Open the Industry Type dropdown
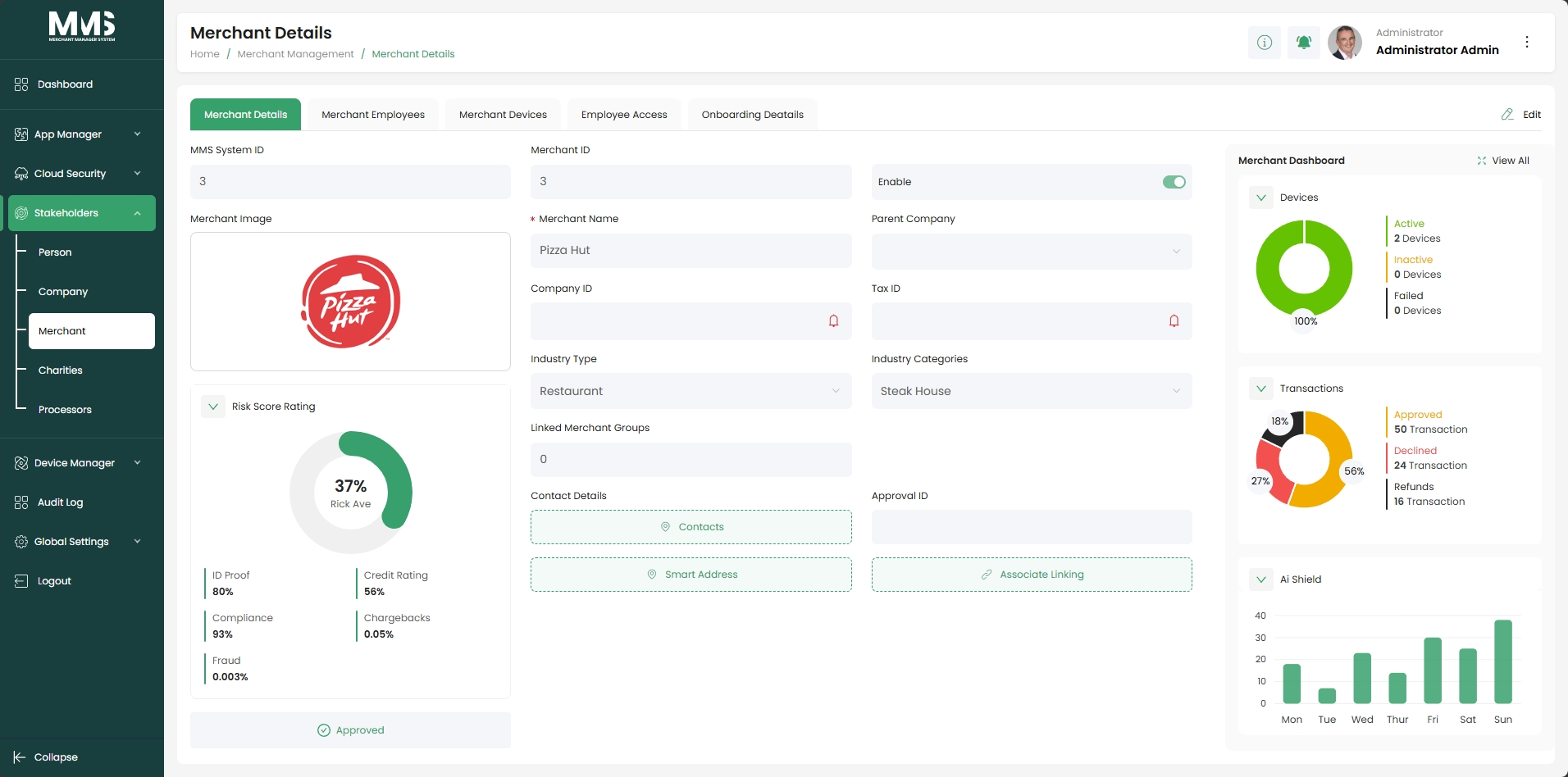Image resolution: width=1568 pixels, height=777 pixels. click(691, 391)
